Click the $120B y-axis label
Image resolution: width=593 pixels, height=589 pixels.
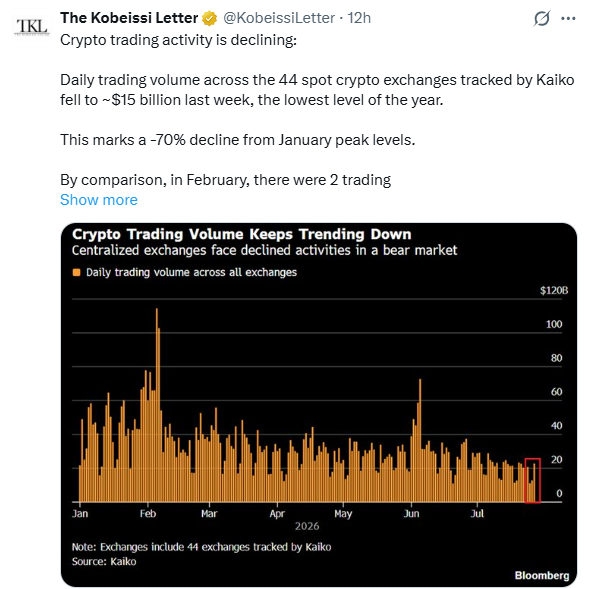(x=554, y=290)
